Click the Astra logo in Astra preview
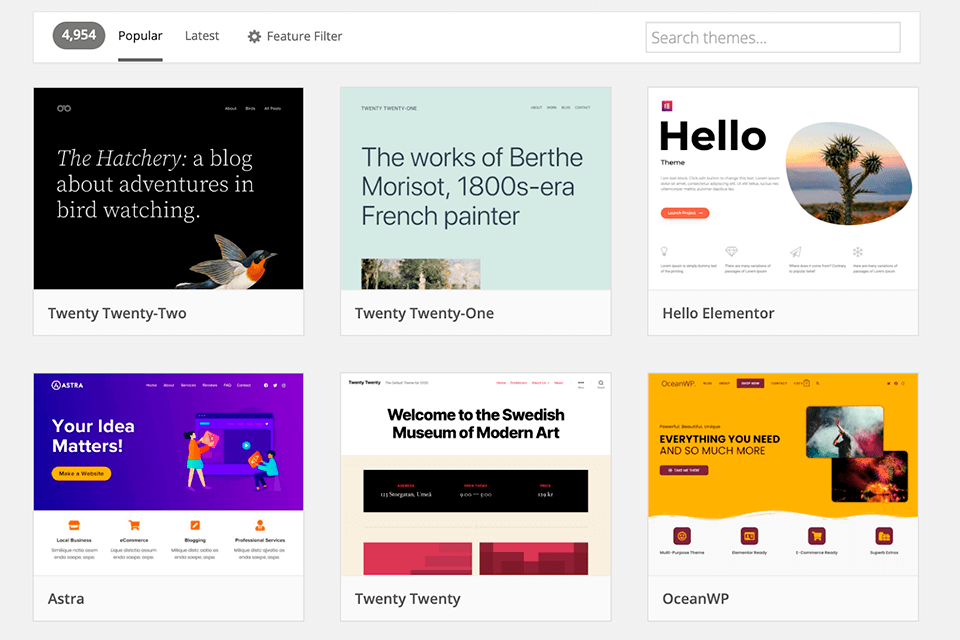 tap(67, 385)
